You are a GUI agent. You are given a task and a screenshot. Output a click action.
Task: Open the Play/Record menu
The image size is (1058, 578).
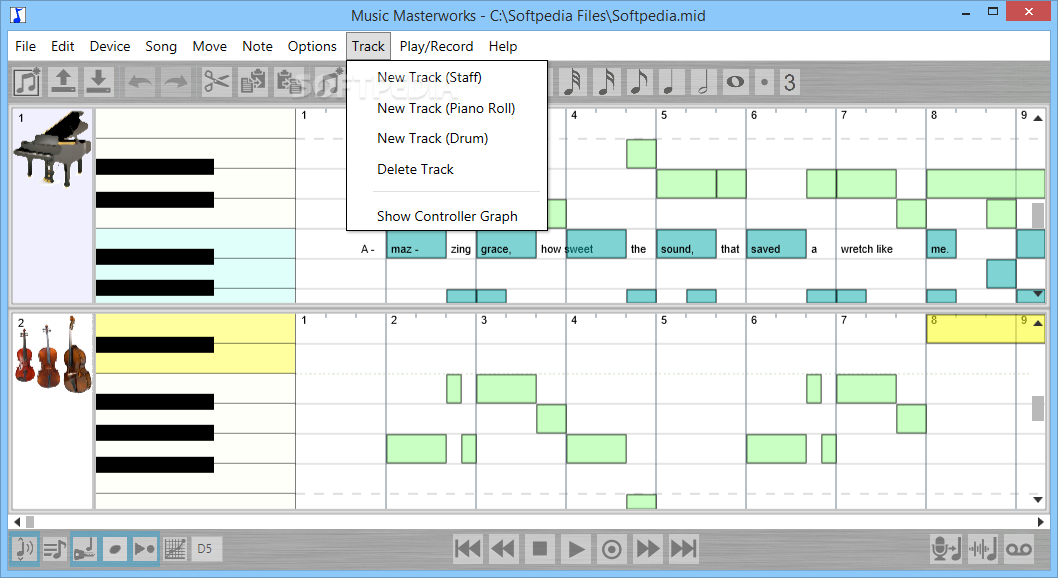pyautogui.click(x=437, y=46)
